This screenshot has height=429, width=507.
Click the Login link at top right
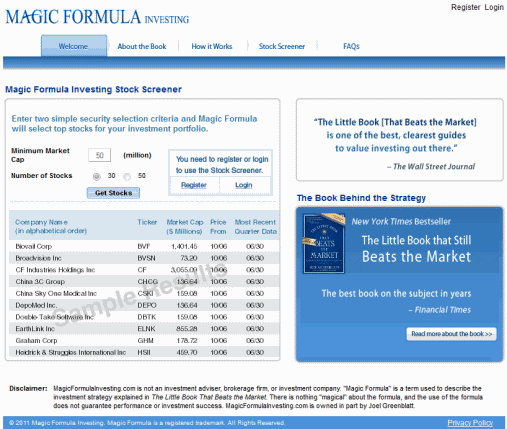(x=494, y=7)
